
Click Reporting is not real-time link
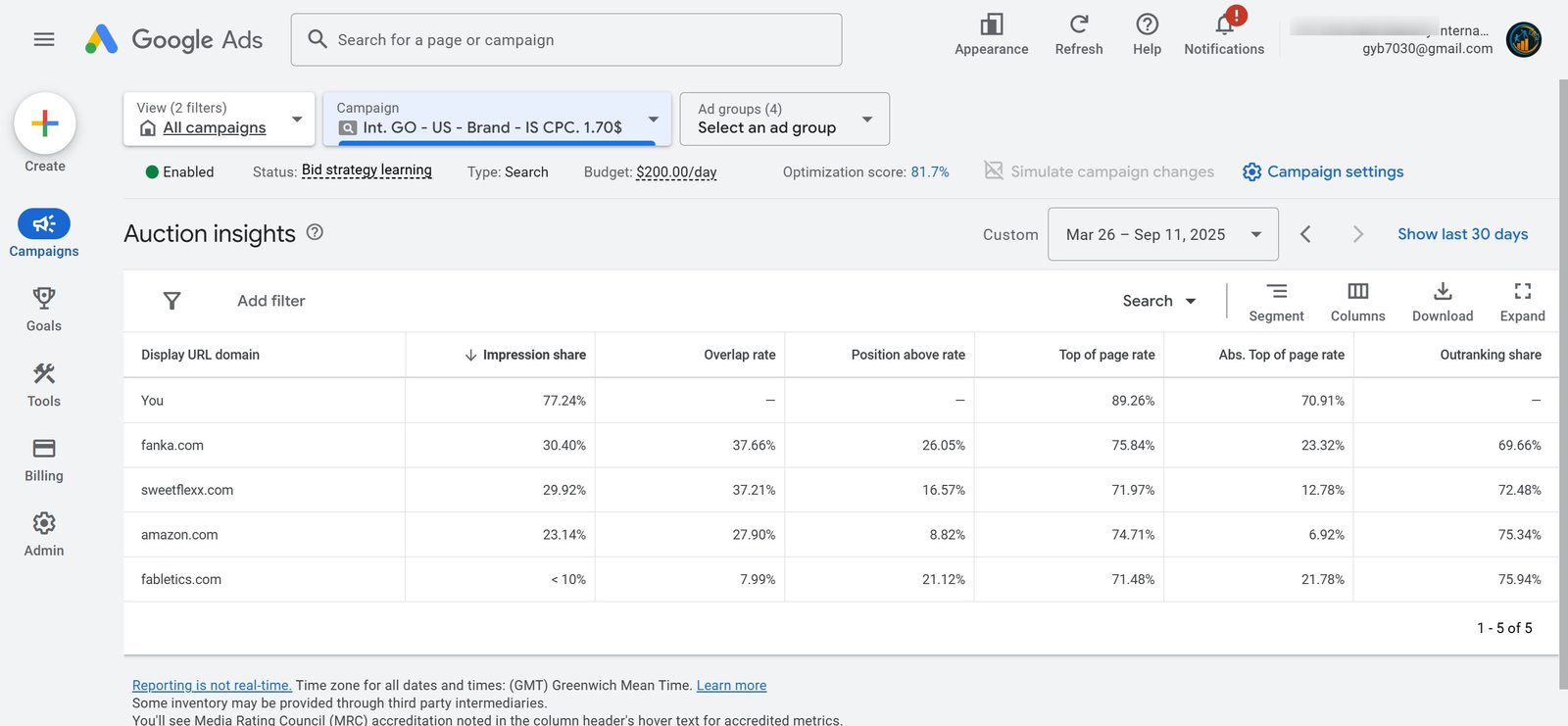[x=212, y=686]
